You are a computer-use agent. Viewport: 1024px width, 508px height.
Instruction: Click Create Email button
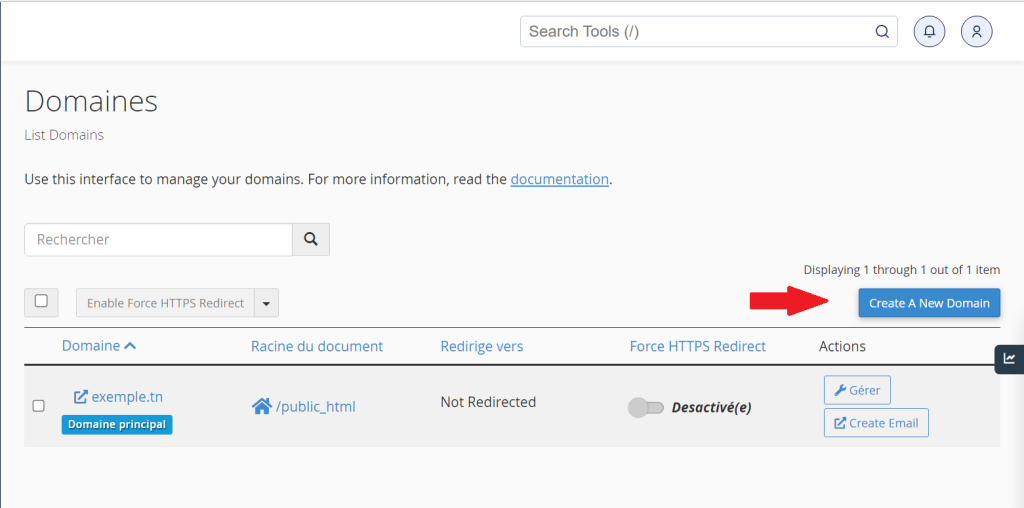tap(876, 423)
